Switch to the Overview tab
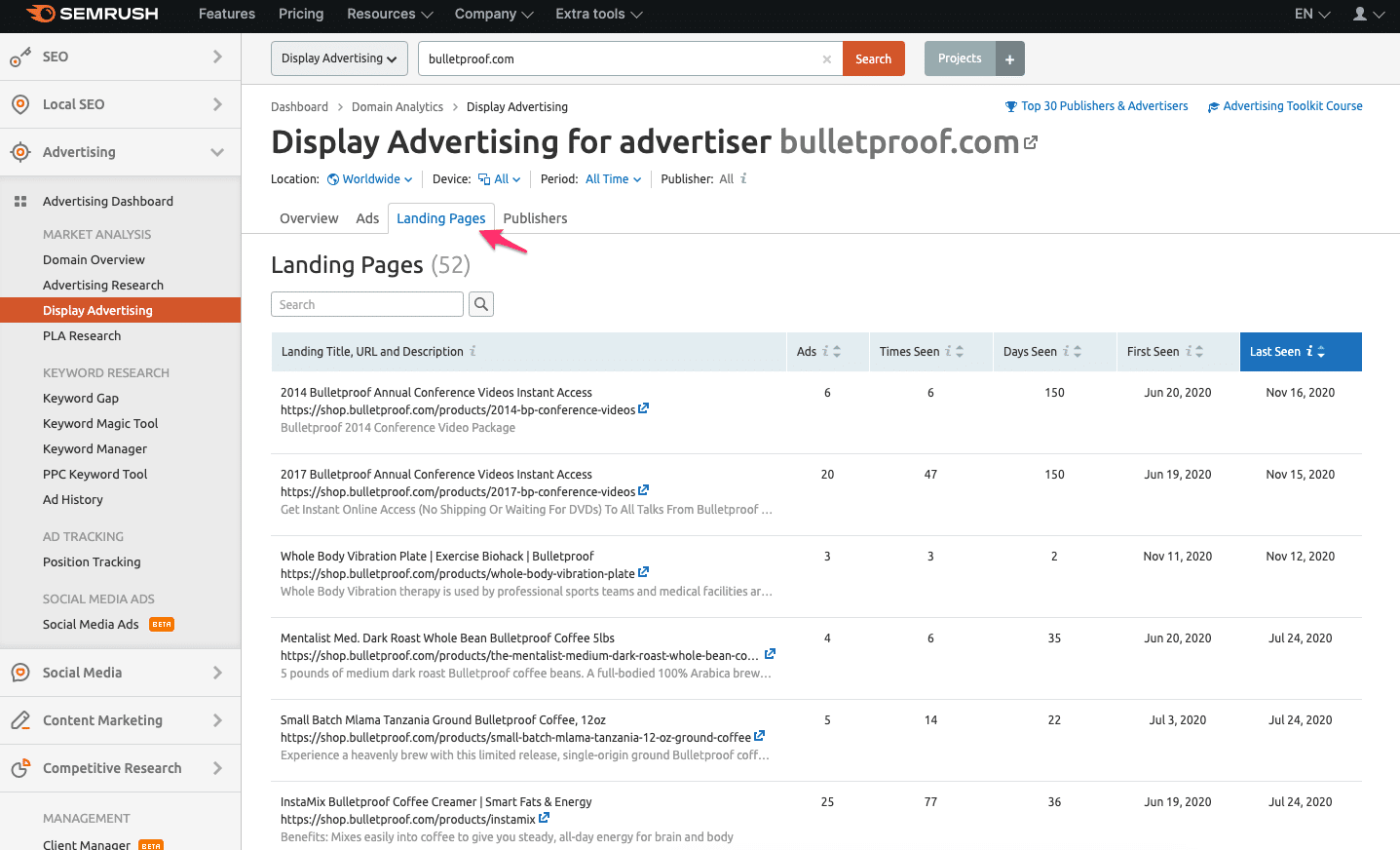 [309, 218]
